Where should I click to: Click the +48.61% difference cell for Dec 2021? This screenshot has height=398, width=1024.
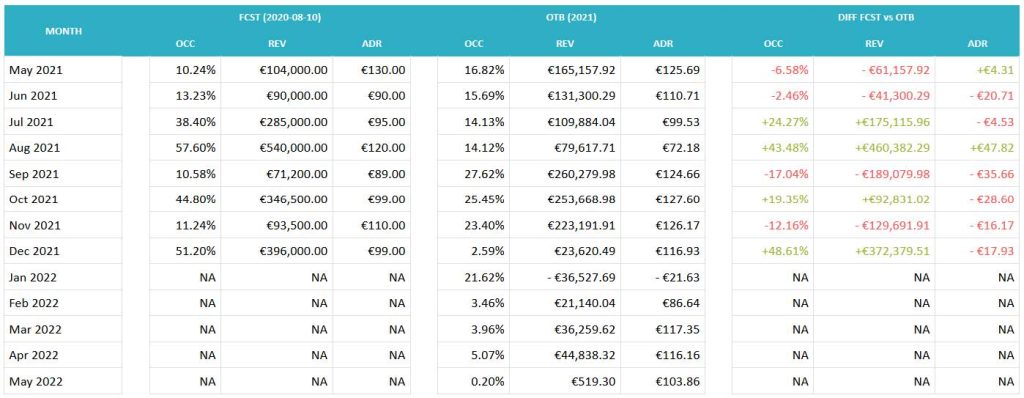(x=773, y=251)
